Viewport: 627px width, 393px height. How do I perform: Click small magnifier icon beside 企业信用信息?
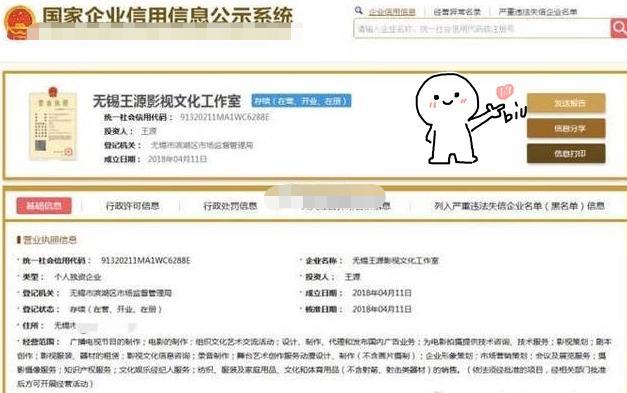[x=359, y=11]
